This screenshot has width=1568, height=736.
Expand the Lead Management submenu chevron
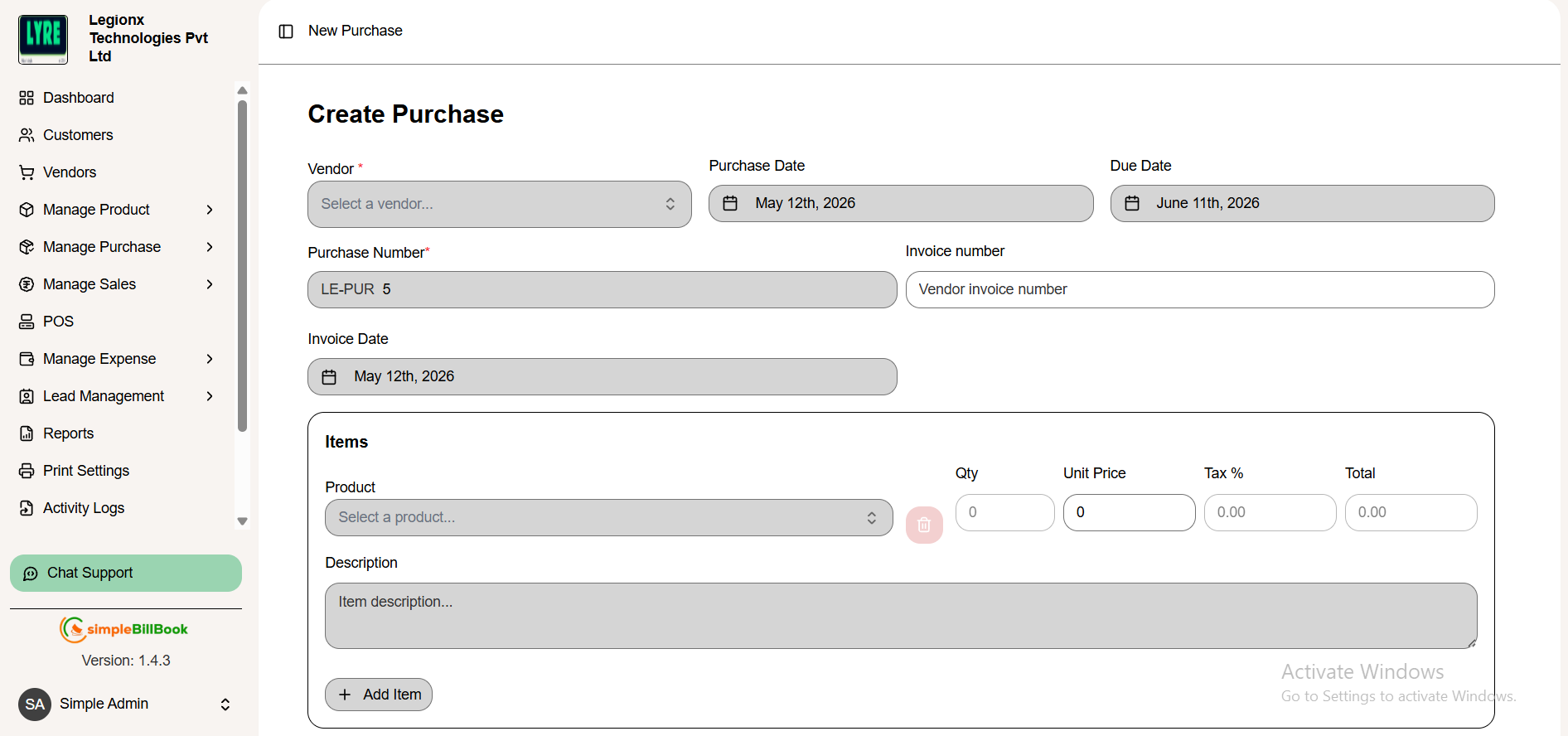point(210,396)
